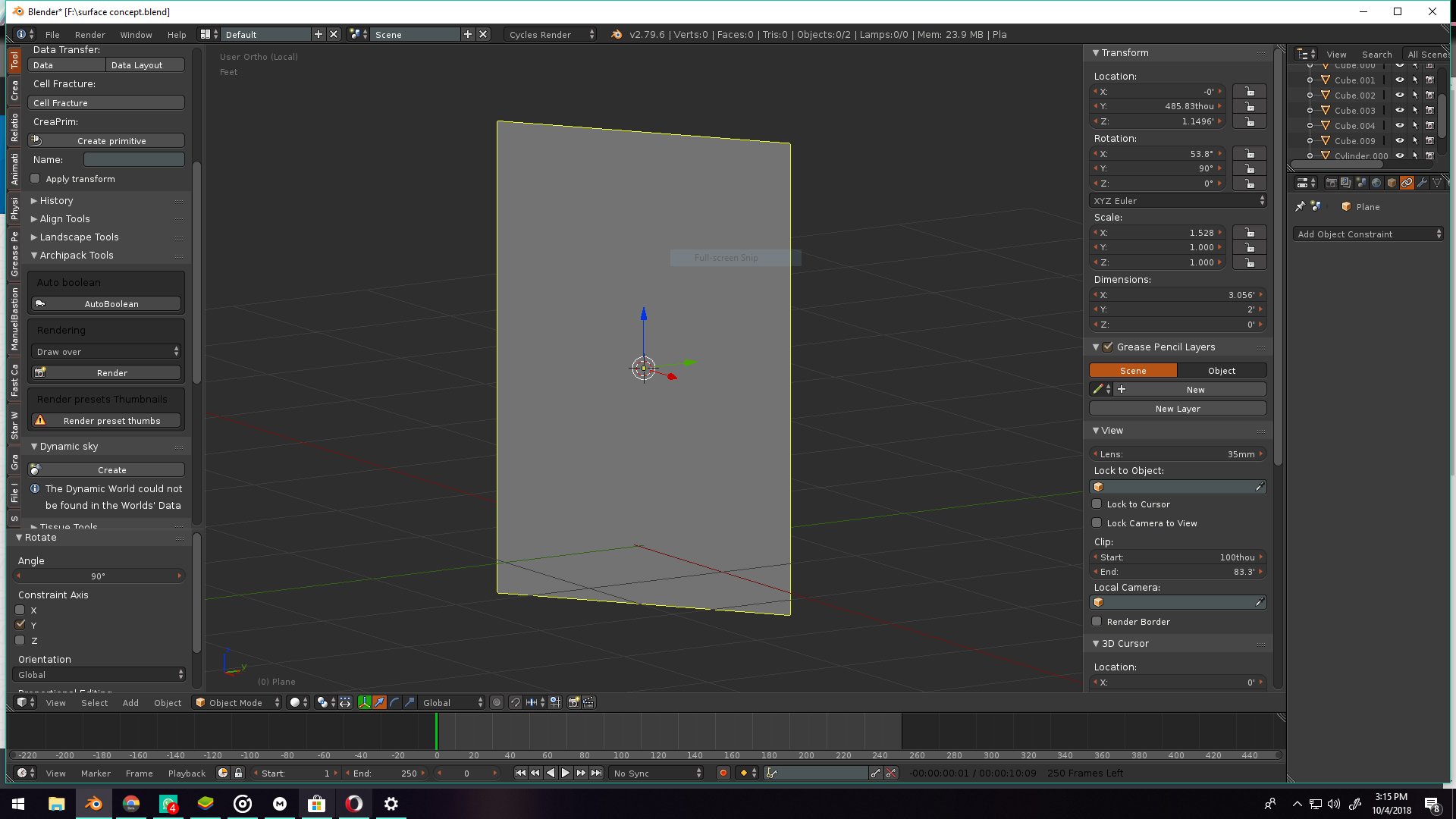Screen dimensions: 1456x819
Task: Open the Object menu in header
Action: [x=167, y=702]
